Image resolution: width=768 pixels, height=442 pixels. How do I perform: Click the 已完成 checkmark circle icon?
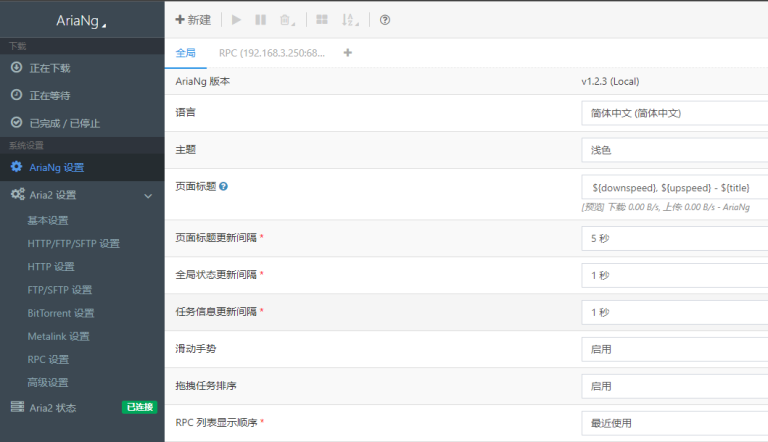(17, 122)
